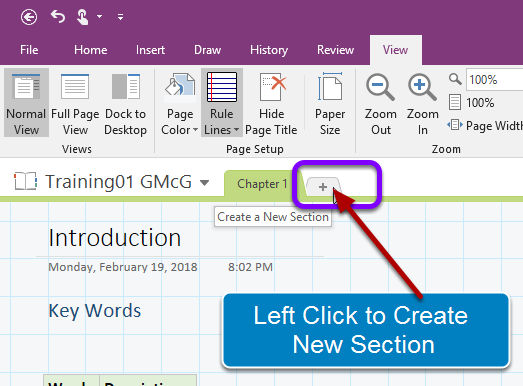Click Zoom Out
This screenshot has width=523, height=386.
(381, 103)
